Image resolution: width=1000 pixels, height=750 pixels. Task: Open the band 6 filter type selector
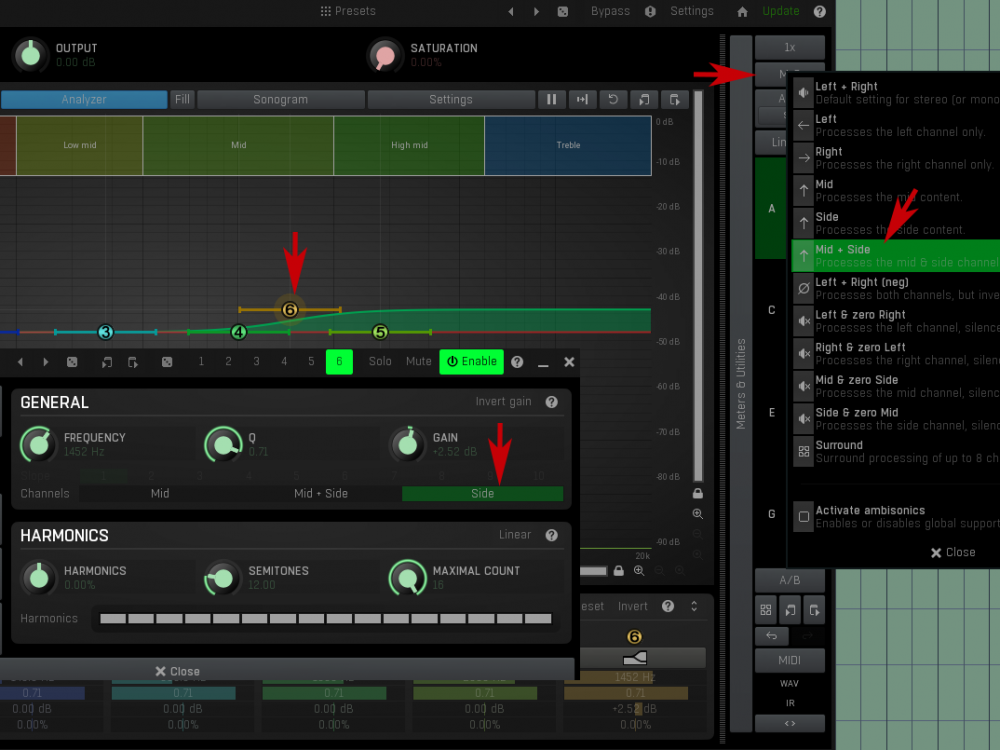click(635, 658)
